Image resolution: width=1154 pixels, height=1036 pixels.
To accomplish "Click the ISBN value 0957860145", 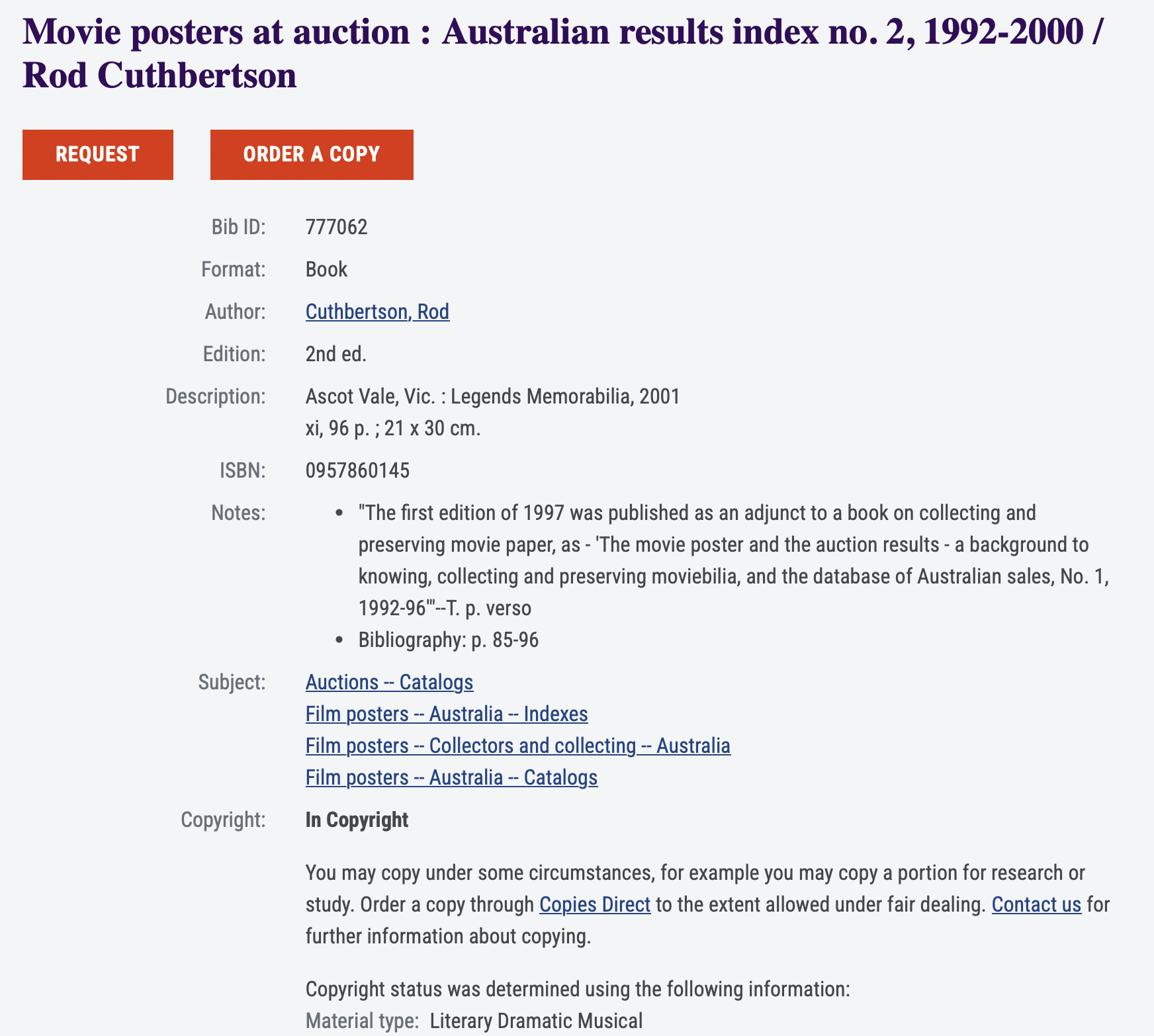I will (x=357, y=470).
